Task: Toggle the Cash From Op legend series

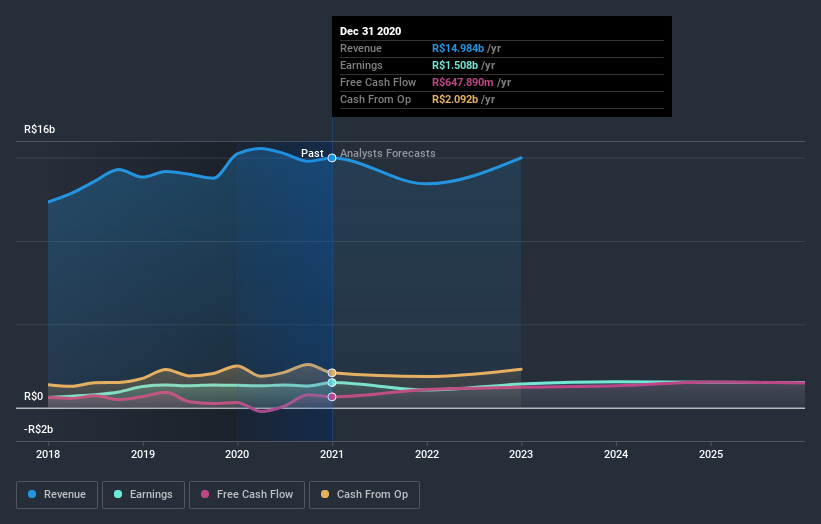Action: [364, 495]
